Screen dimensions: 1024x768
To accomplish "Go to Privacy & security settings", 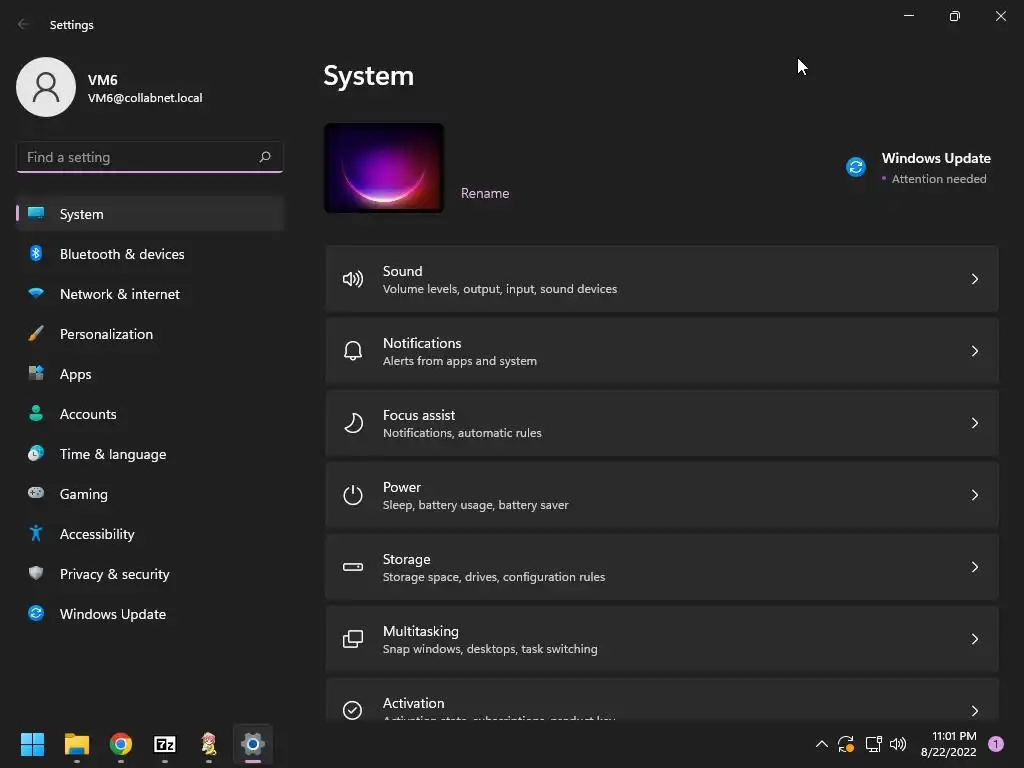I will [x=150, y=574].
